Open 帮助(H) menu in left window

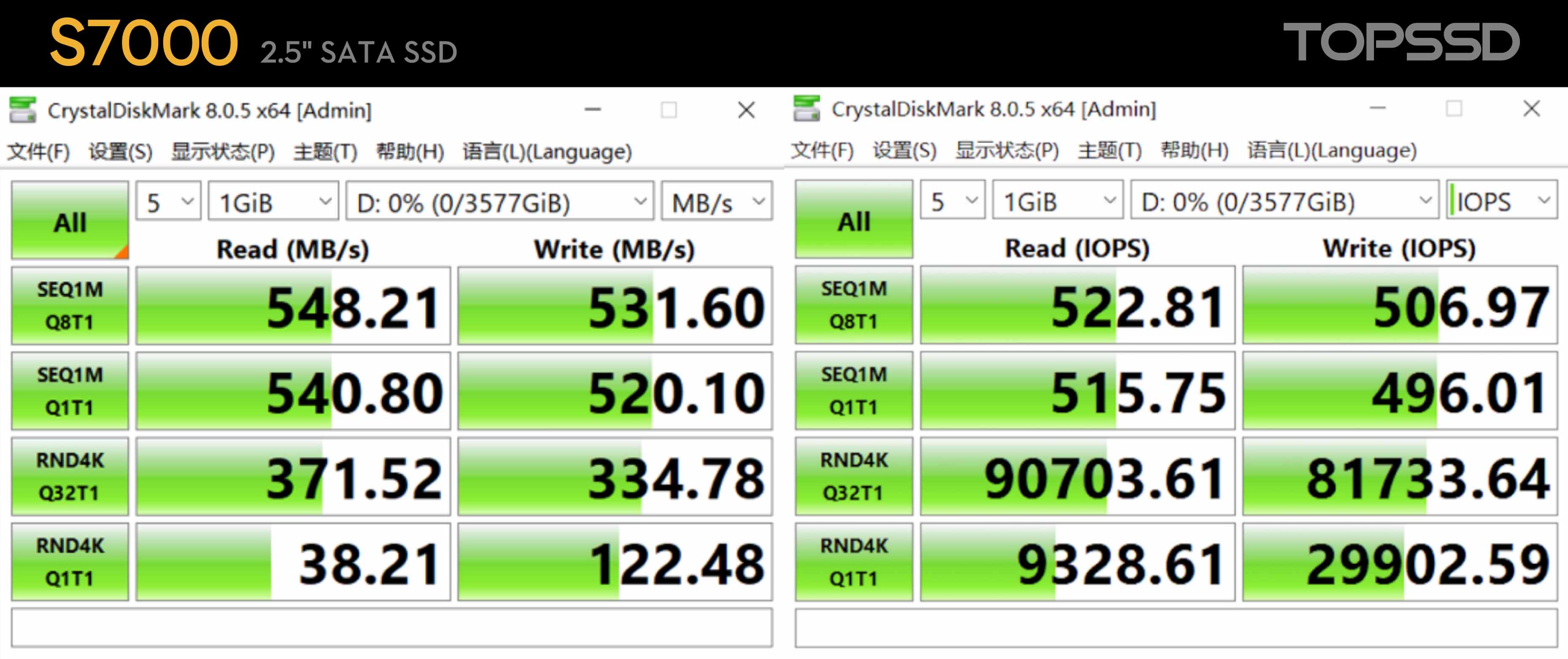[410, 151]
